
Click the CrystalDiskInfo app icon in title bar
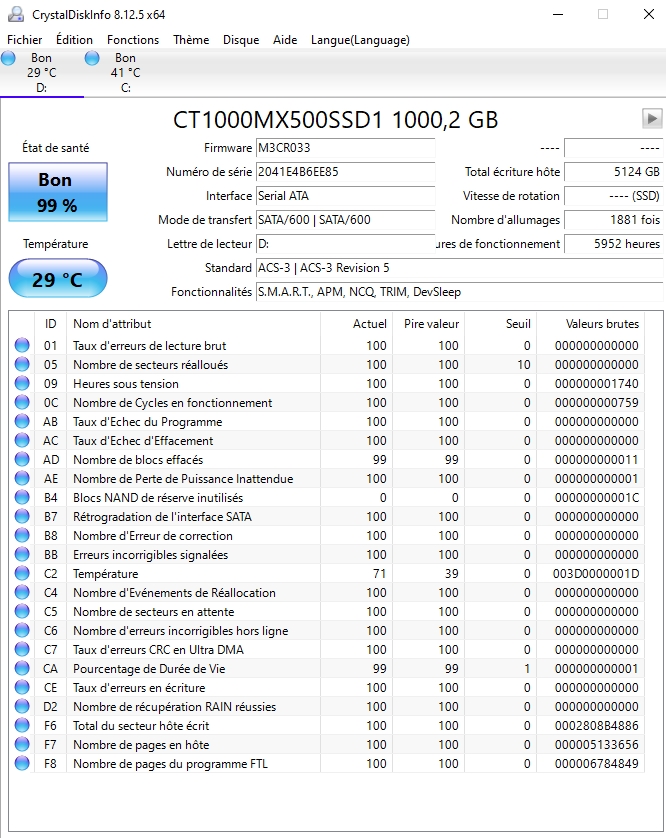click(x=16, y=14)
